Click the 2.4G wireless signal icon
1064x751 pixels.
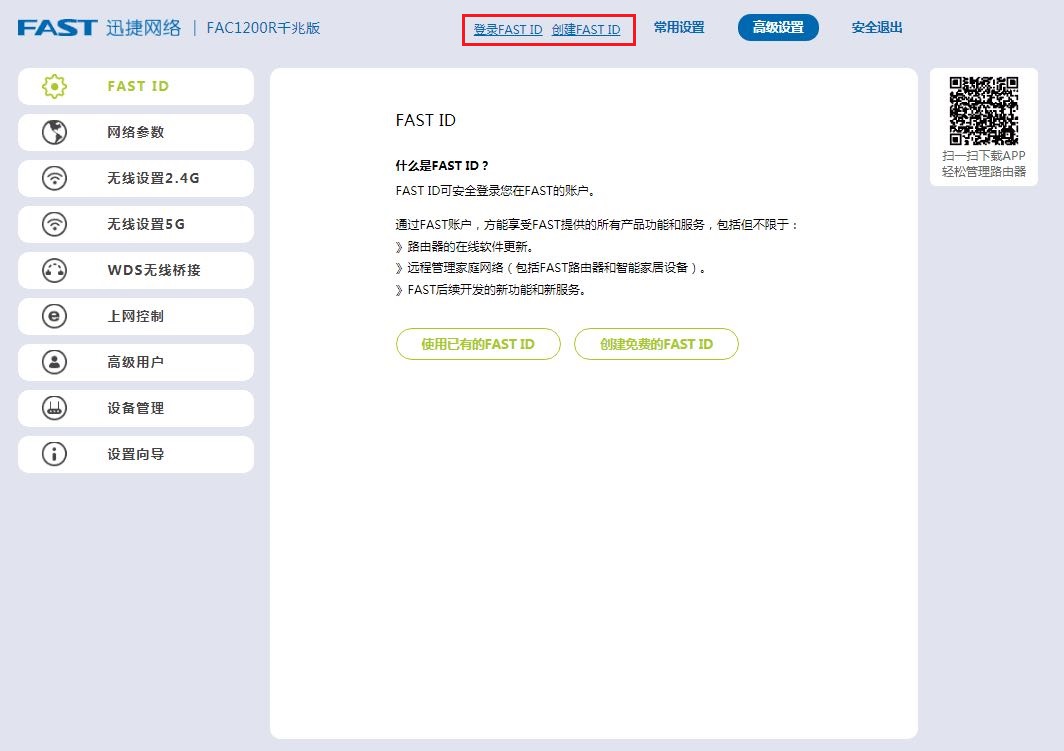[55, 178]
